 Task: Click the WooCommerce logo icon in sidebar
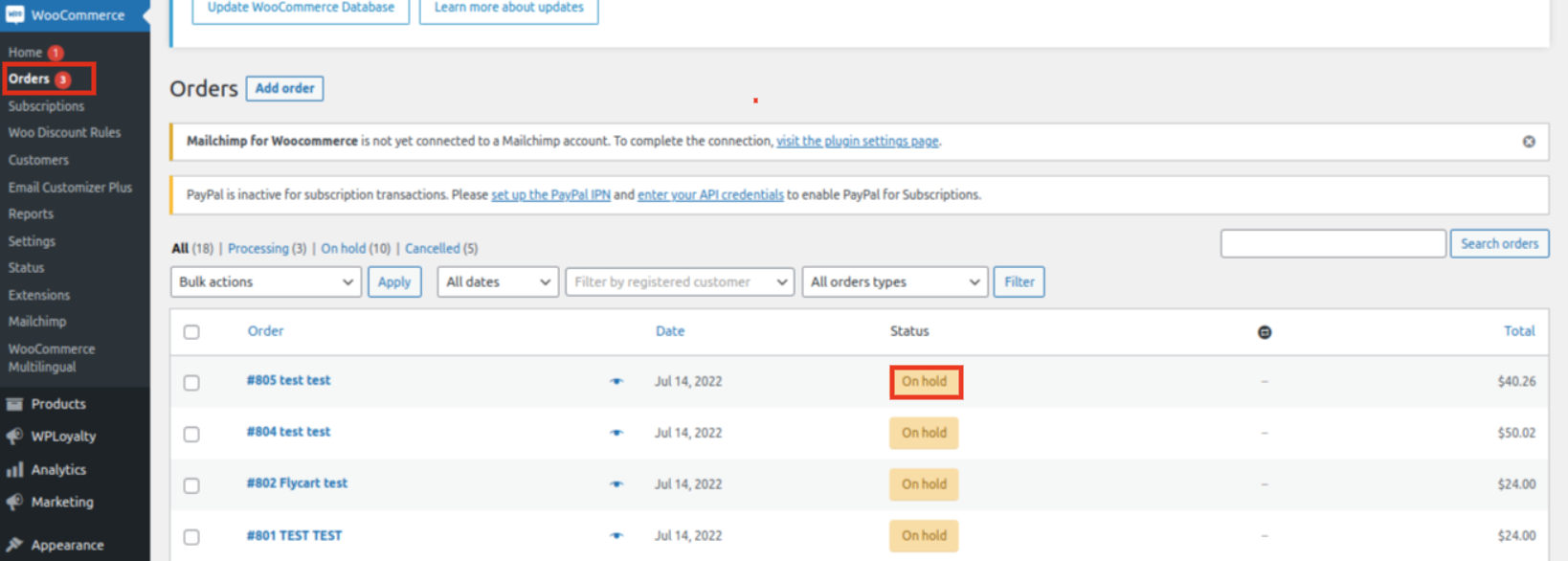(15, 15)
